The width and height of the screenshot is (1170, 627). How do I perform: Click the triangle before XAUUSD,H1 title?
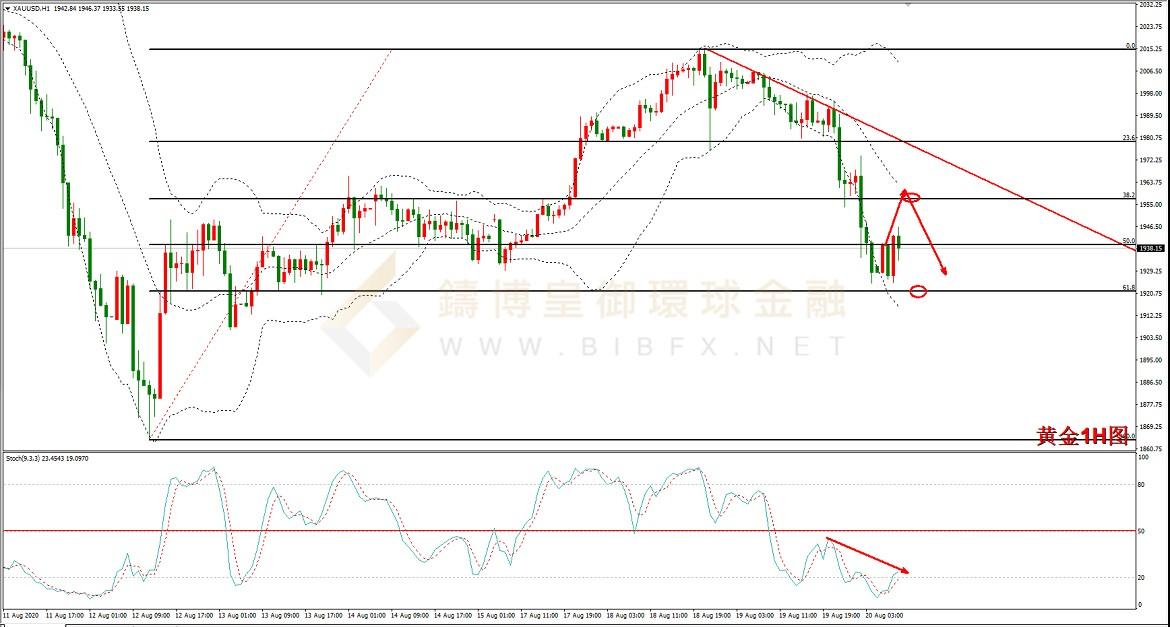7,8
